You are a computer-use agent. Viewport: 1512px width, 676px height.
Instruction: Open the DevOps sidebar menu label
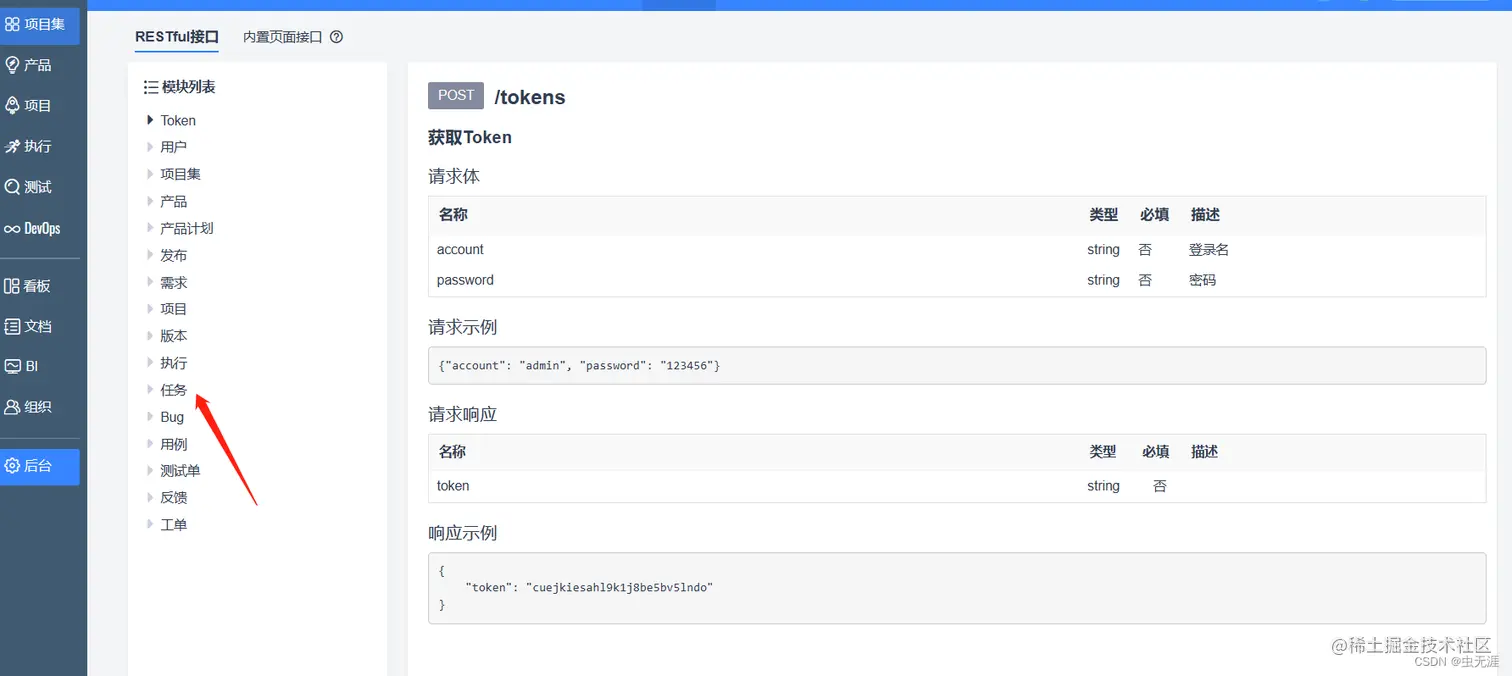pos(43,229)
